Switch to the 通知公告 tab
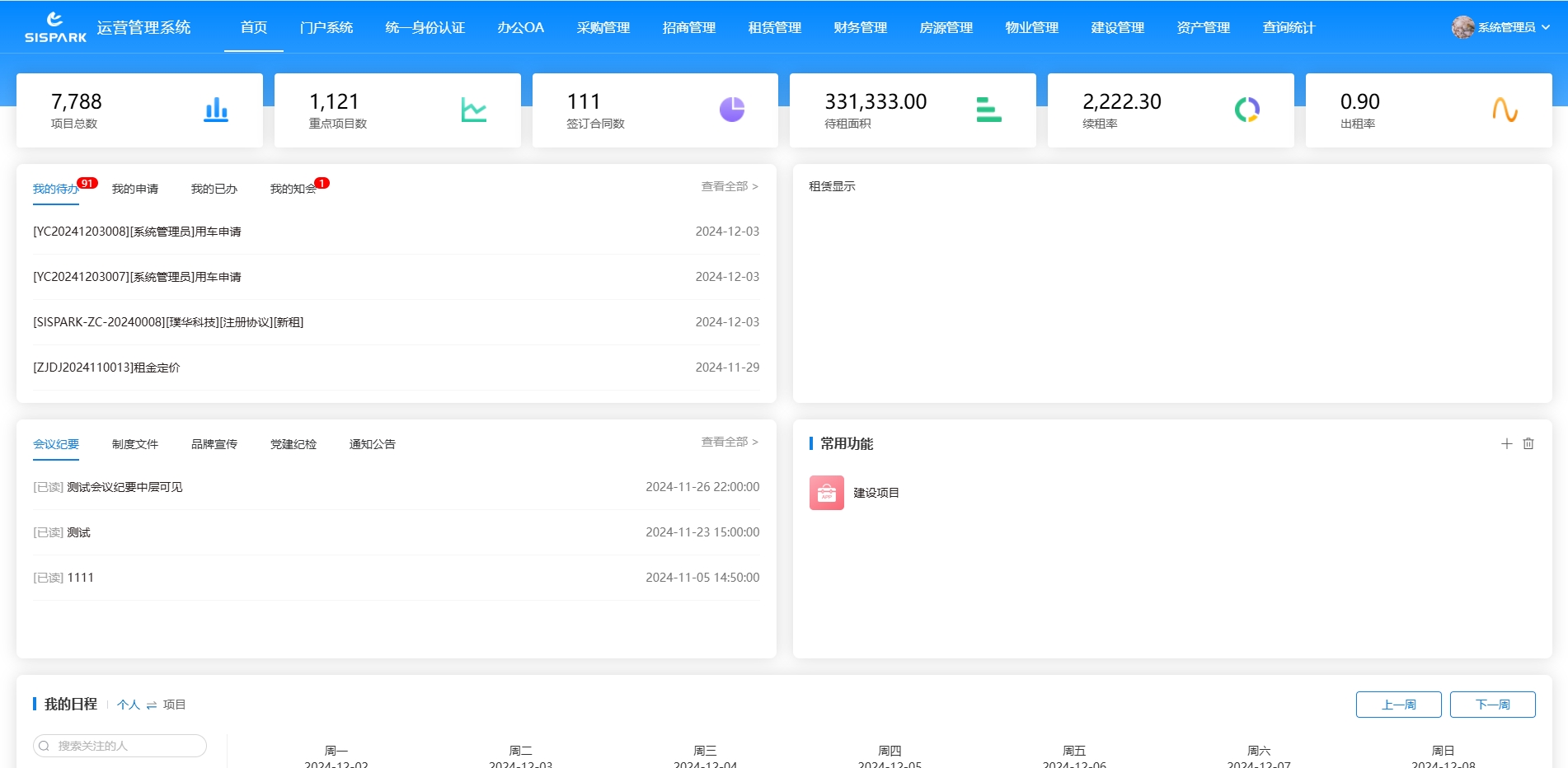Viewport: 1568px width, 768px height. point(371,443)
